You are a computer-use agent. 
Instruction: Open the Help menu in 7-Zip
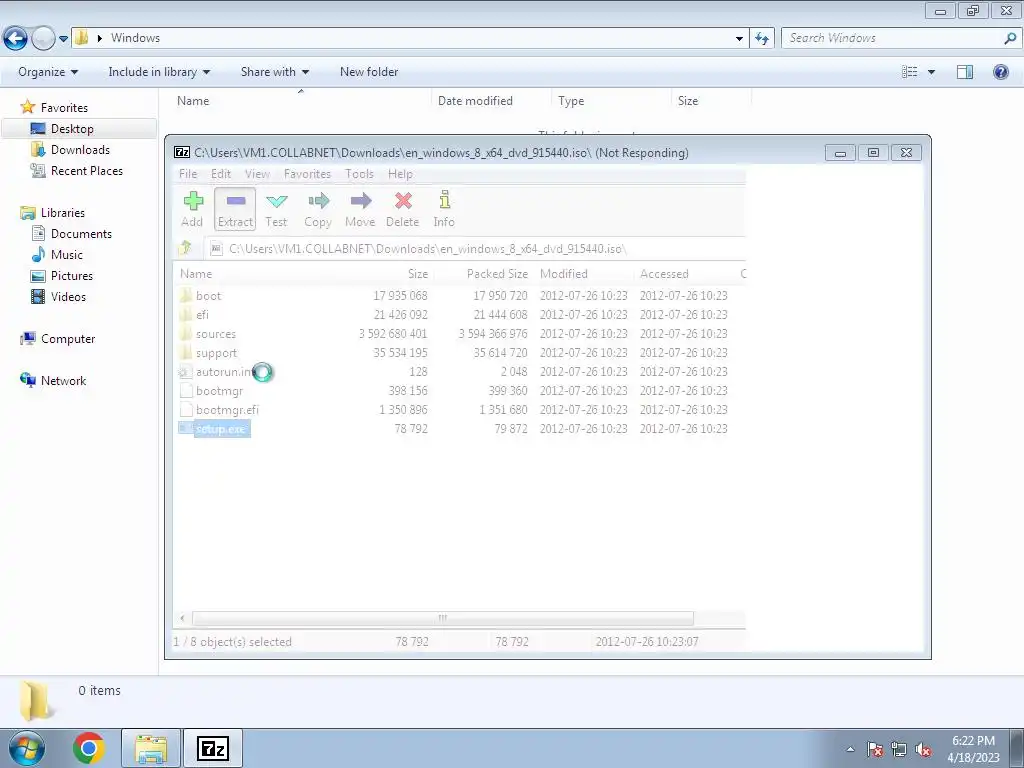(400, 174)
